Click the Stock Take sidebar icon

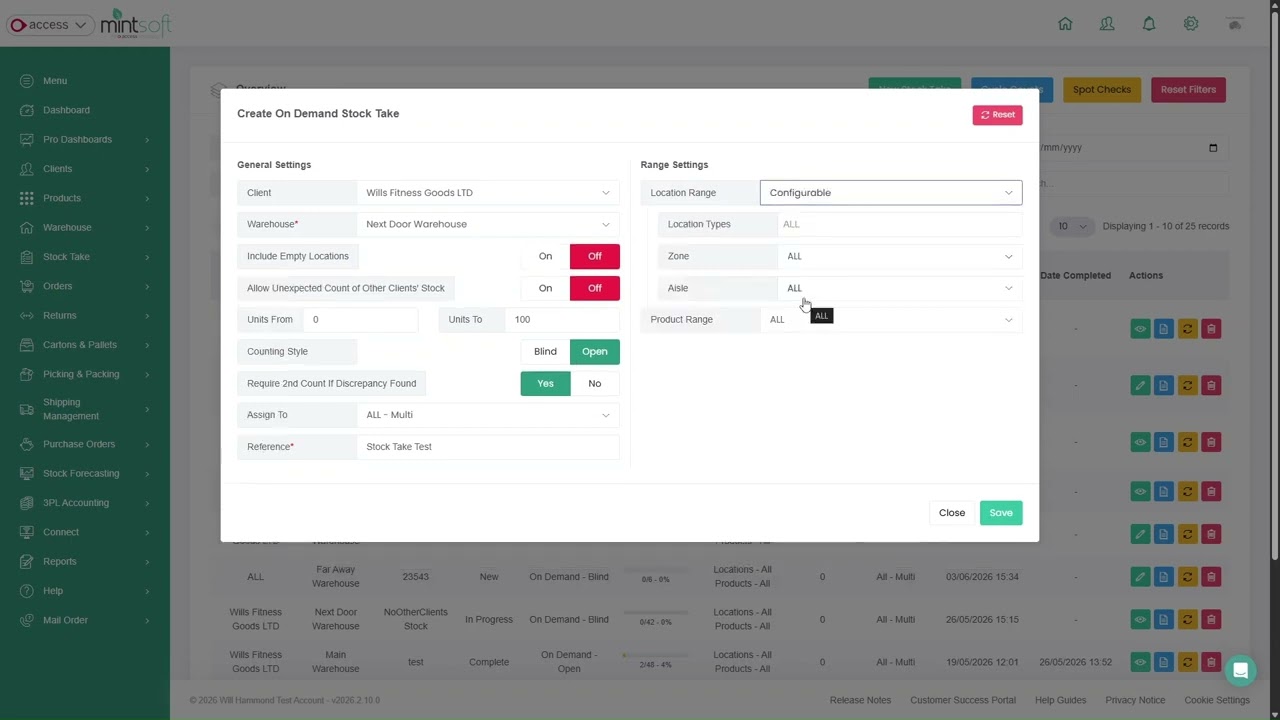click(x=26, y=257)
